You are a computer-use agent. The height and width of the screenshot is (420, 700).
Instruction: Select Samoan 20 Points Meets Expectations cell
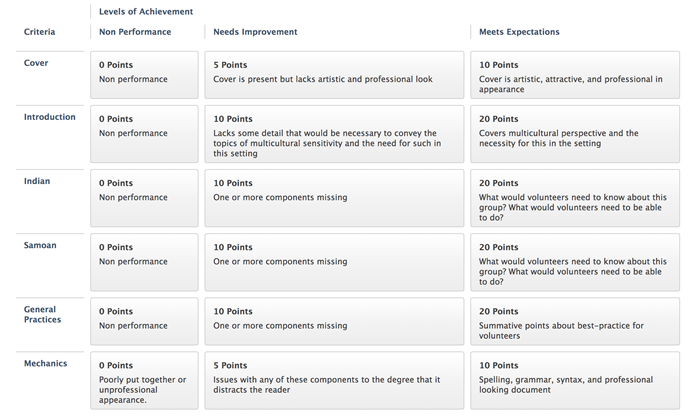pyautogui.click(x=581, y=263)
